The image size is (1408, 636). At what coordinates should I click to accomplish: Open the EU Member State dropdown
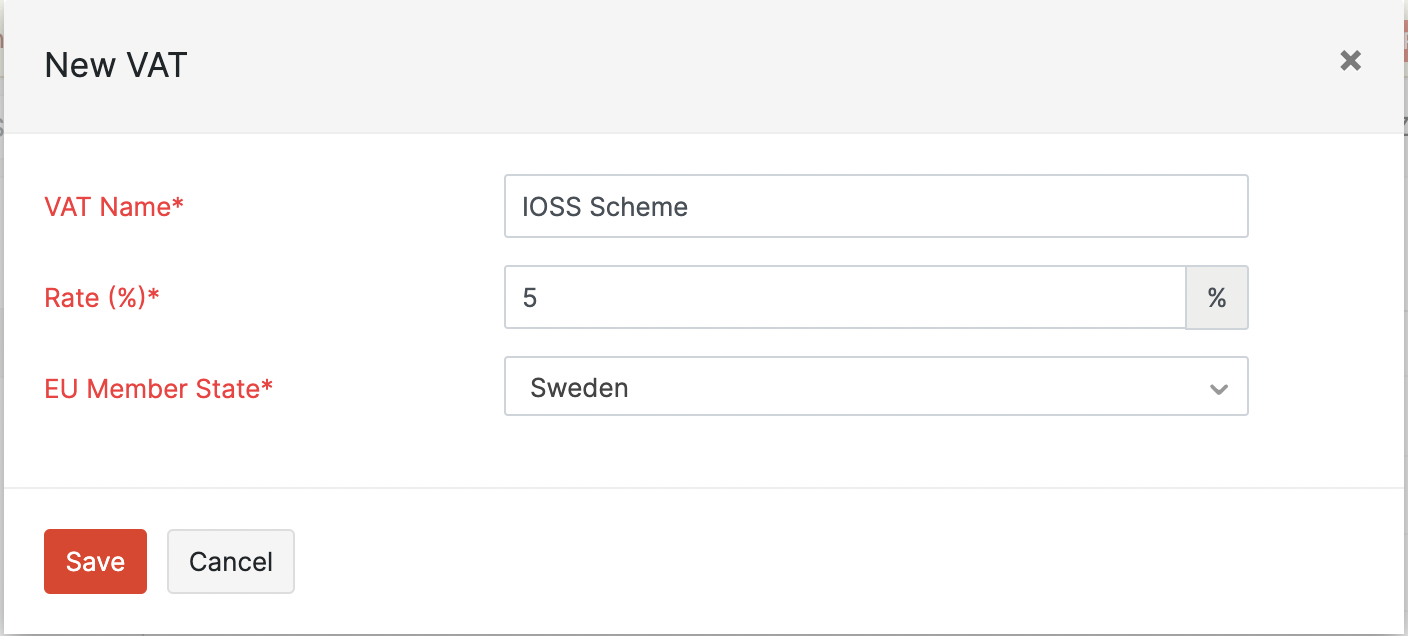[x=875, y=387]
